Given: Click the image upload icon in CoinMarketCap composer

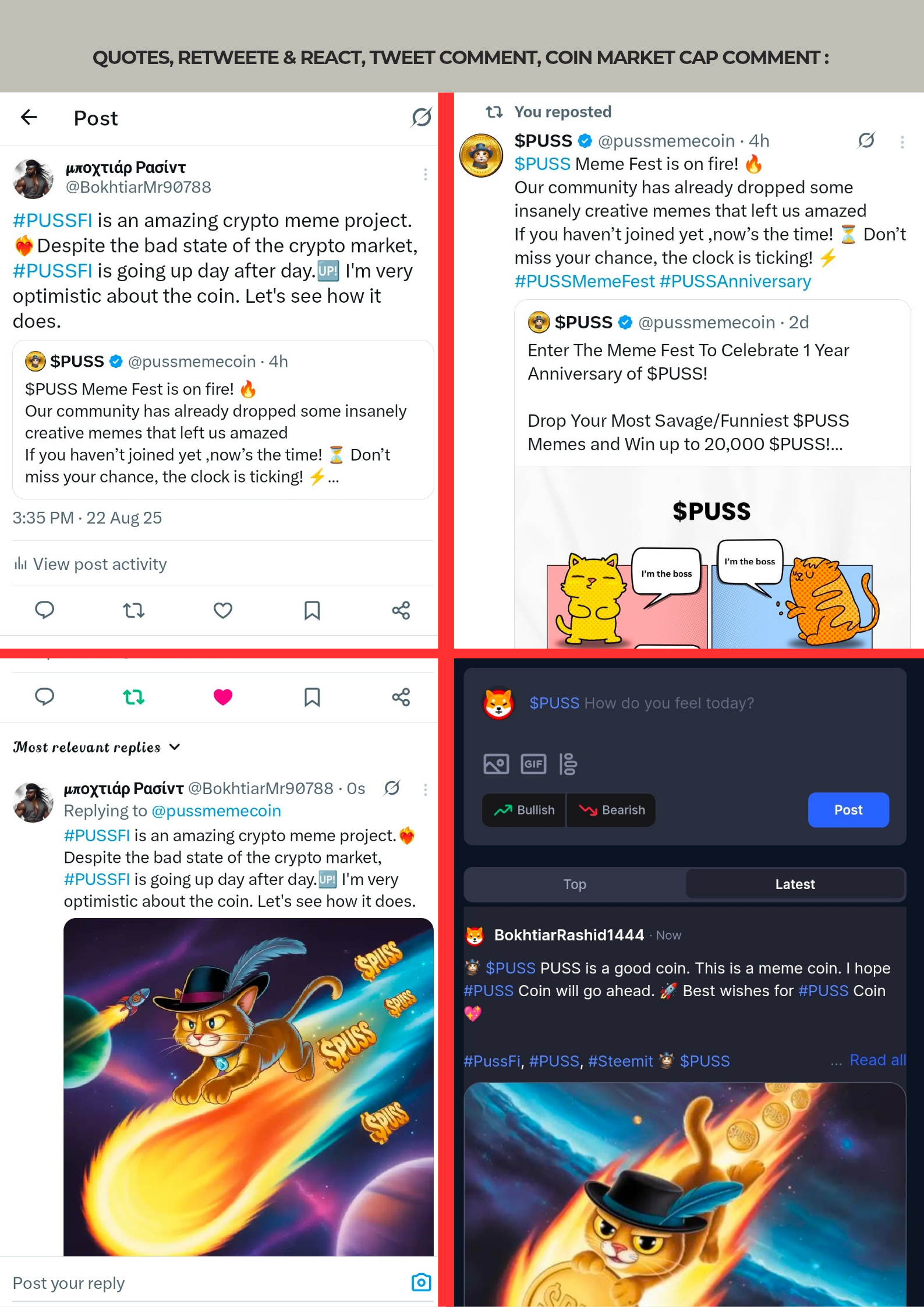Looking at the screenshot, I should pyautogui.click(x=496, y=764).
